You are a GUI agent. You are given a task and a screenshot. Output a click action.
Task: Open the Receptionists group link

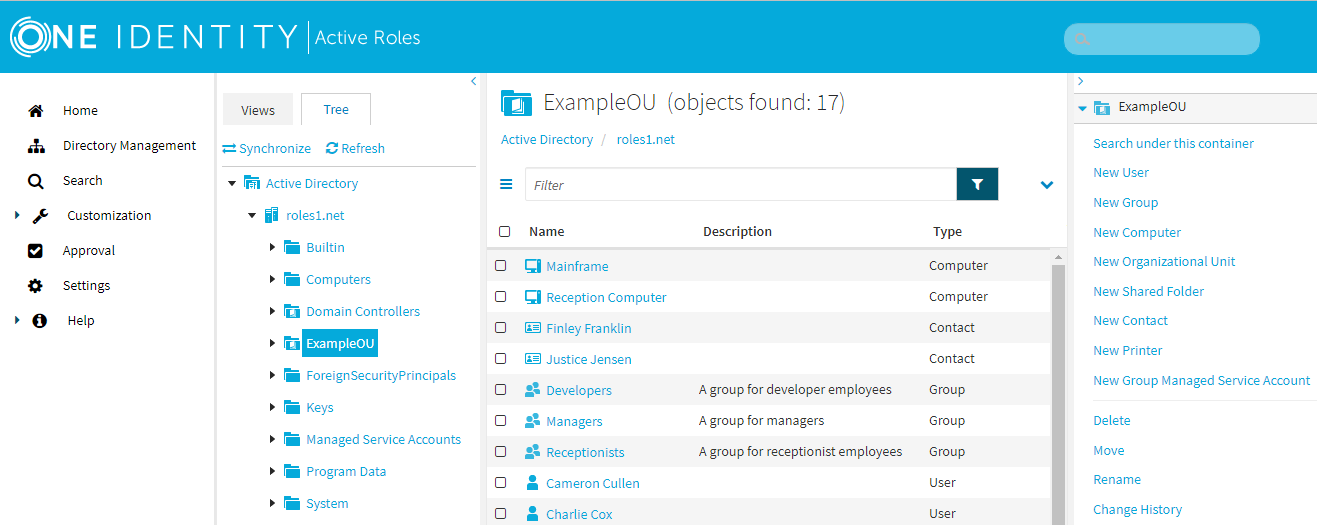point(585,453)
